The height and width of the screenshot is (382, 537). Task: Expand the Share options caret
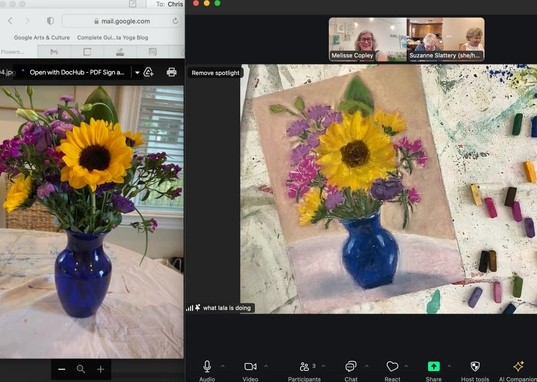click(449, 366)
